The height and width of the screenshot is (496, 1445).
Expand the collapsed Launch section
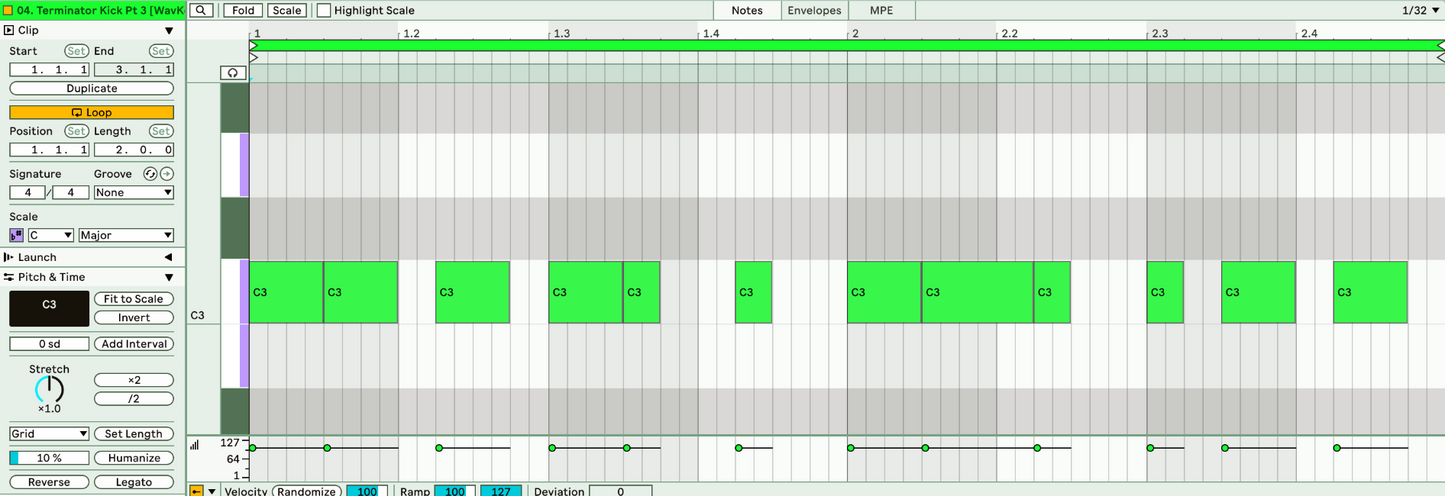(x=168, y=257)
